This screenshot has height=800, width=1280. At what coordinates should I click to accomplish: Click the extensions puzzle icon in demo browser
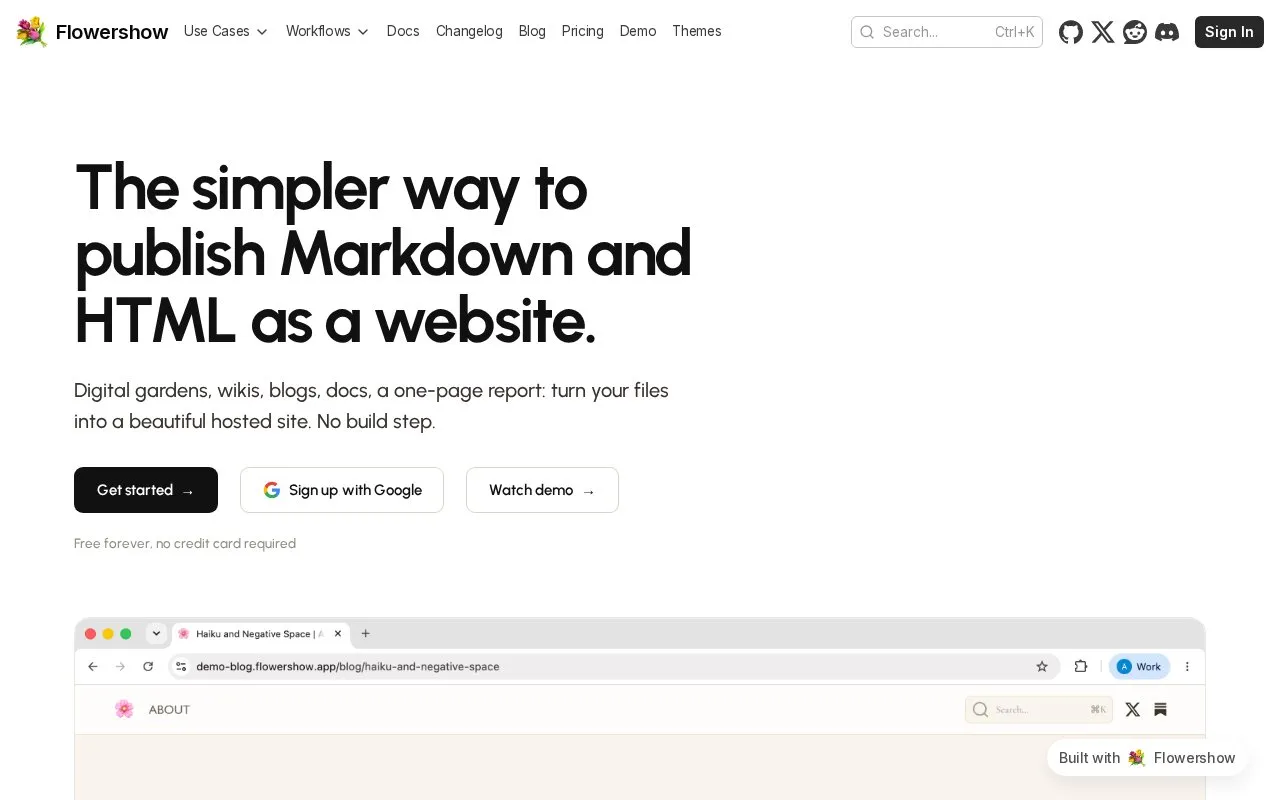(1081, 666)
